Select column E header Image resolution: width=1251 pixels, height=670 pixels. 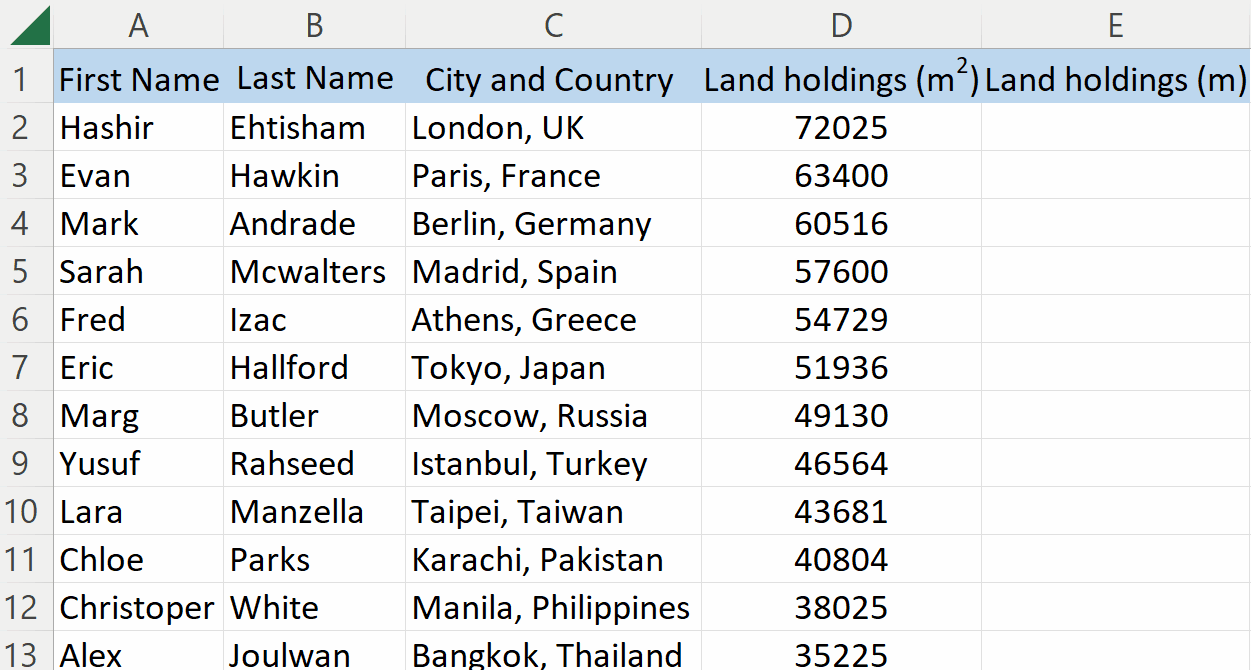coord(1116,25)
